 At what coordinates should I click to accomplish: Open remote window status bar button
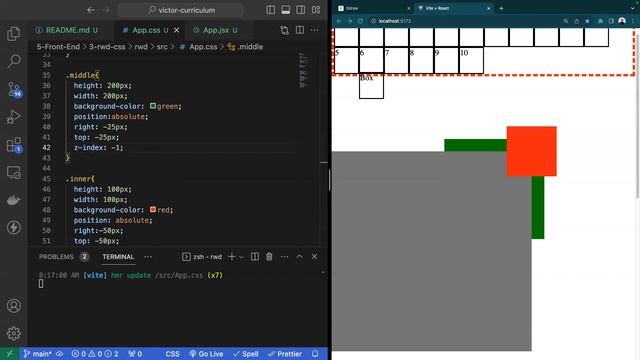pos(9,354)
